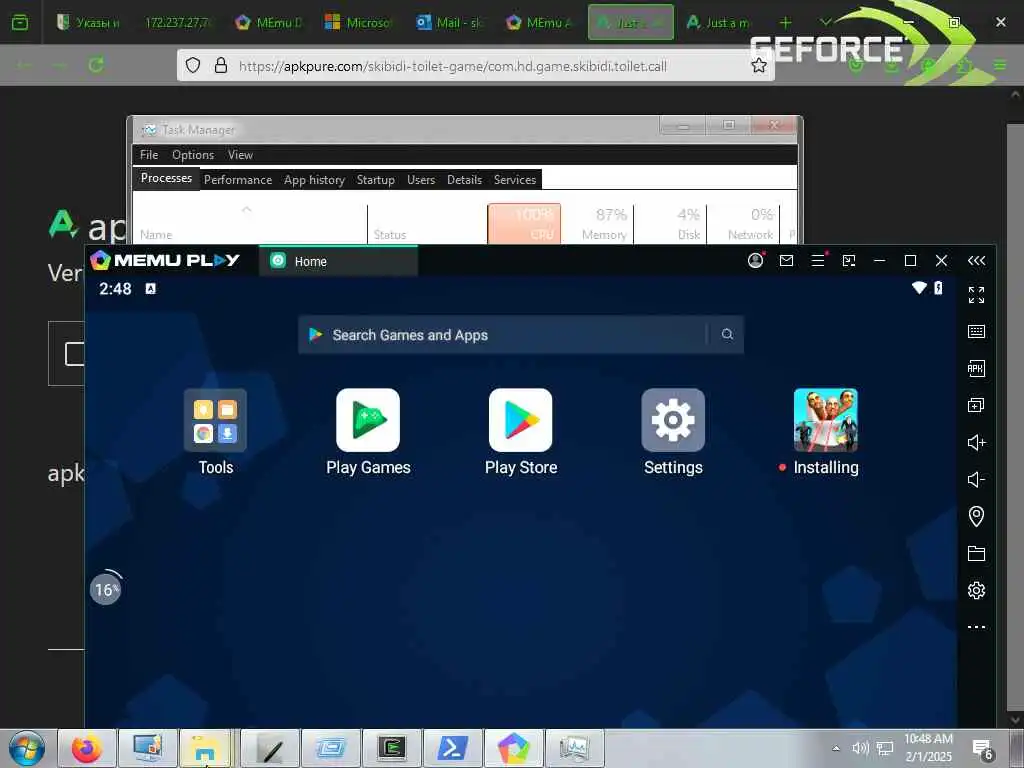1024x768 pixels.
Task: Select Processes tab in Task Manager
Action: pos(166,178)
